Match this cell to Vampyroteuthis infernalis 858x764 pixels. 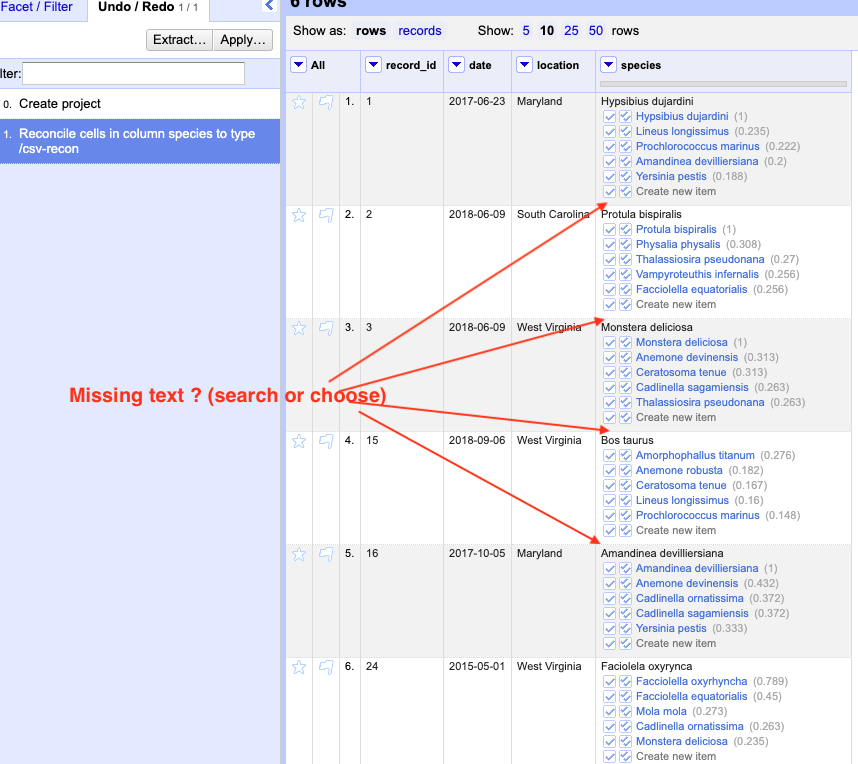coord(610,275)
